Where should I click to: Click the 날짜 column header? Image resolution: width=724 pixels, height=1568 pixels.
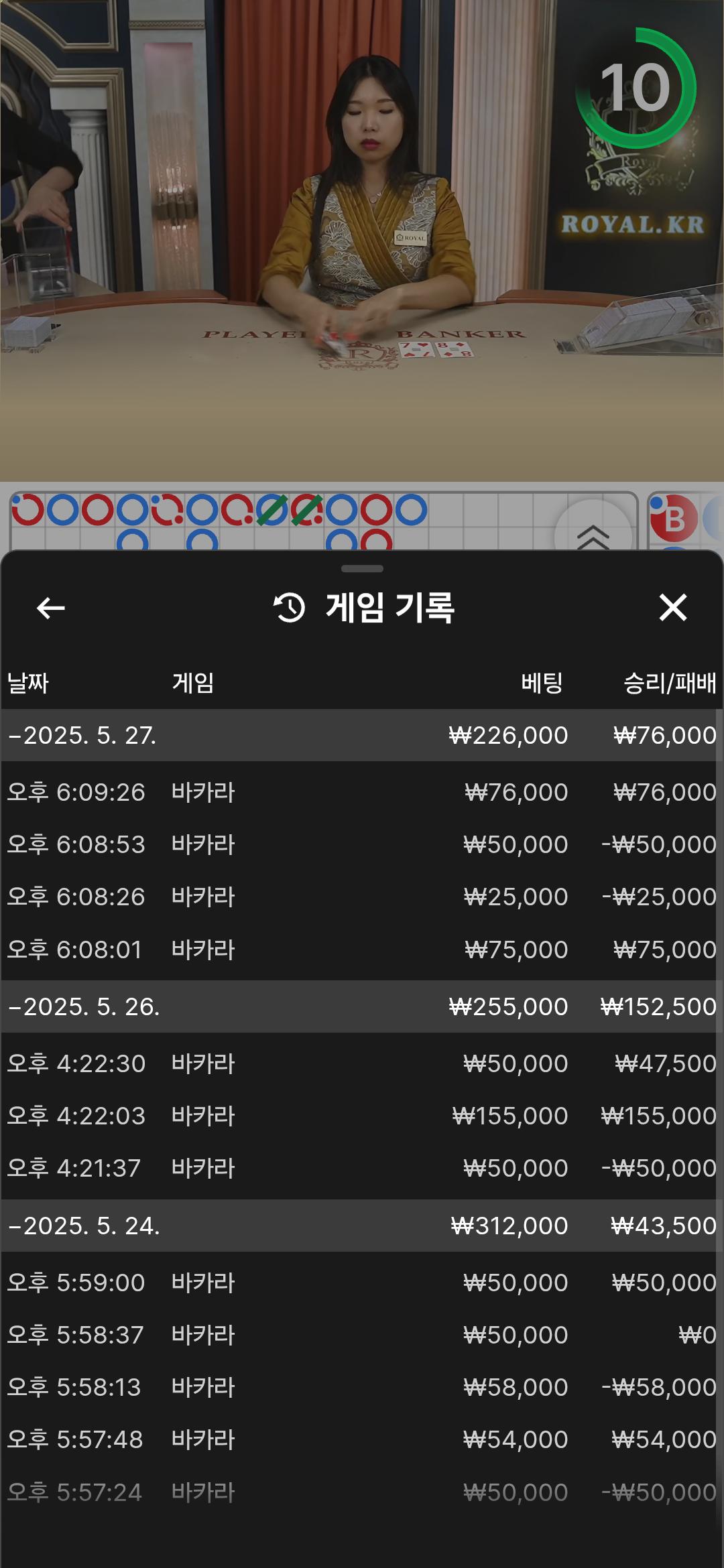pos(28,683)
